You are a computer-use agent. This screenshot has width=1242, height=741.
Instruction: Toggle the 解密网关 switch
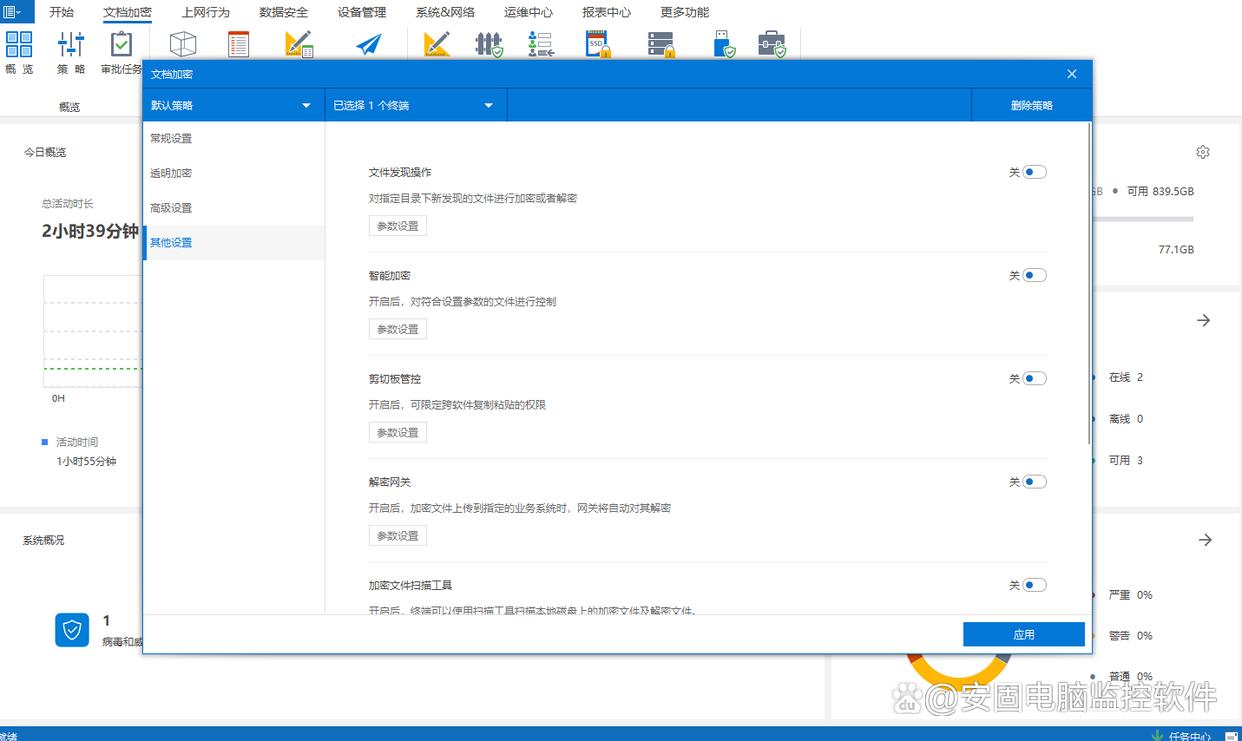pyautogui.click(x=1034, y=481)
